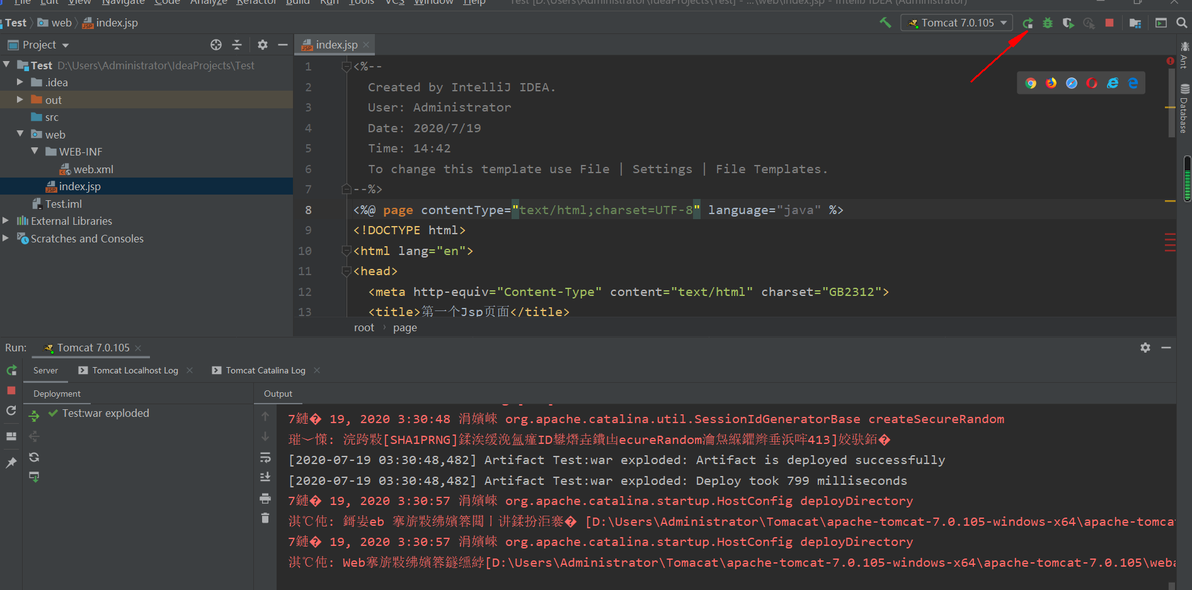This screenshot has height=590, width=1192.
Task: Preview page in Firefox browser icon
Action: [x=1051, y=83]
